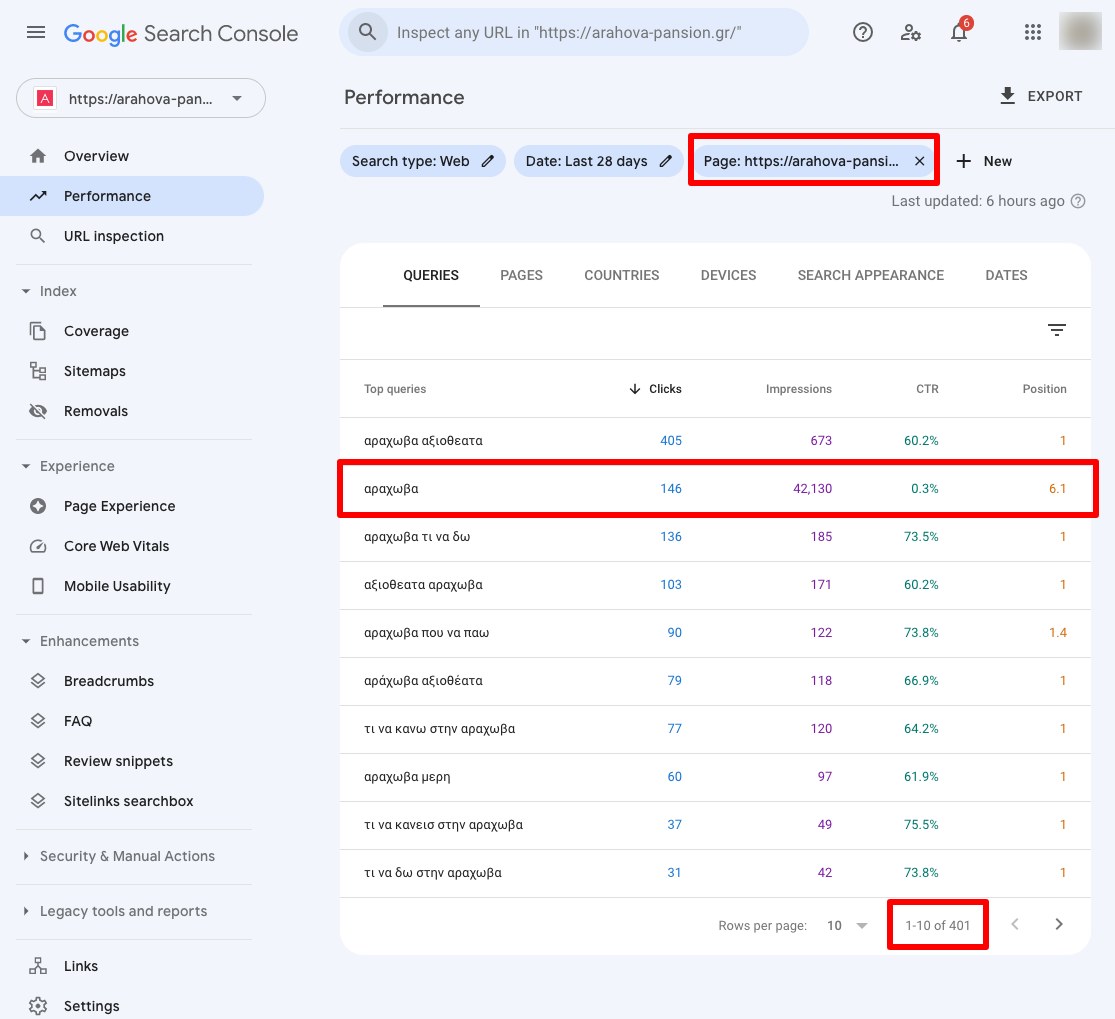
Task: Open the Performance sidebar item
Action: pos(132,196)
